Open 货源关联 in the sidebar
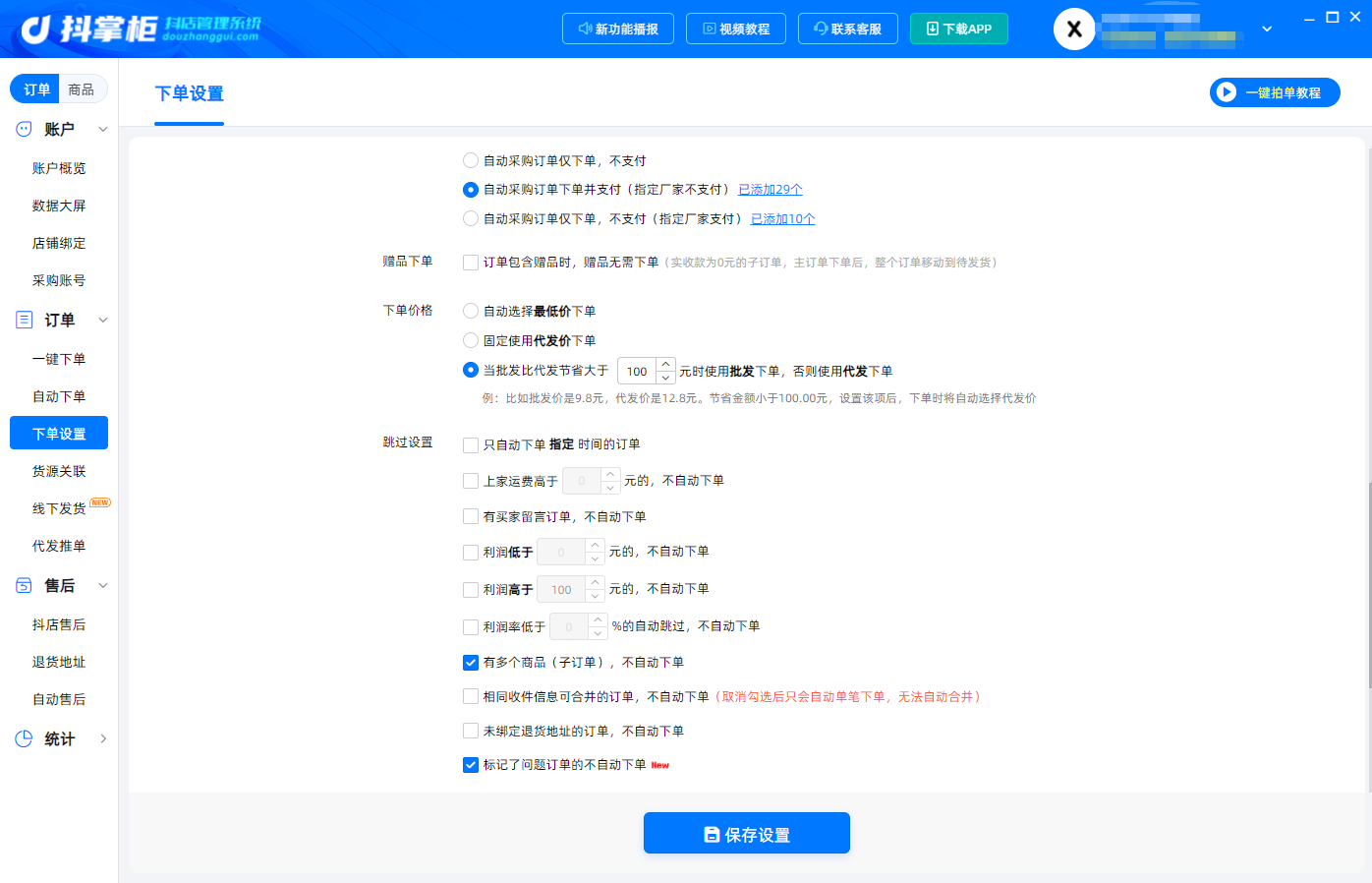The width and height of the screenshot is (1372, 883). click(59, 471)
